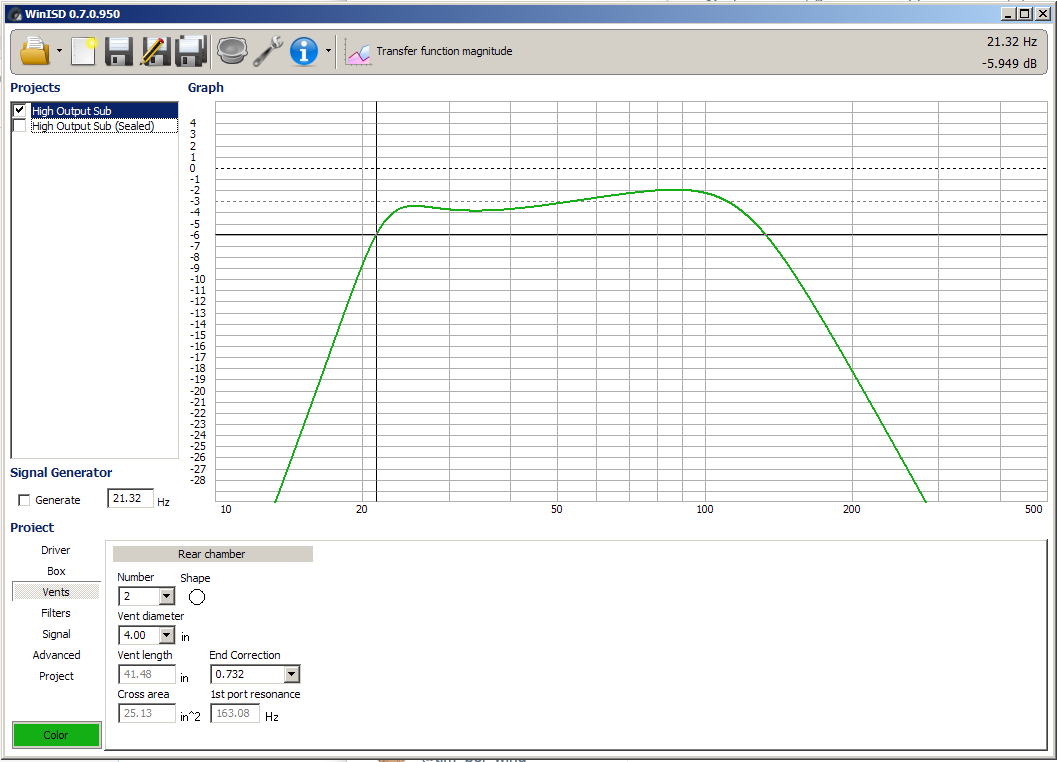Image resolution: width=1057 pixels, height=762 pixels.
Task: Open the driver editor speaker icon
Action: [x=232, y=51]
